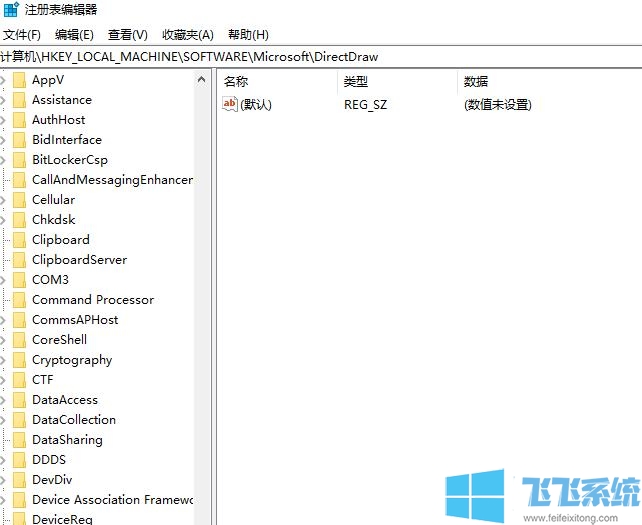Open the 文件(F) menu

(x=21, y=35)
